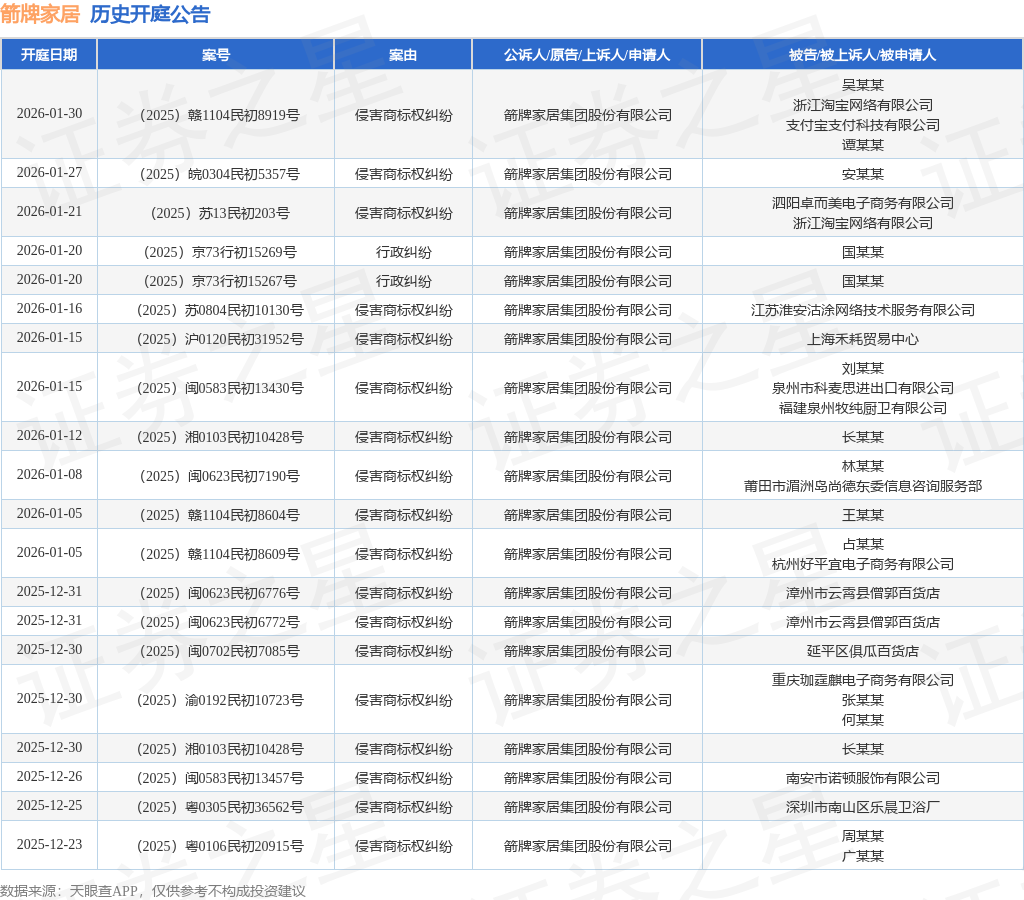
Task: Click case number 赣1104民初8609号
Action: click(x=219, y=554)
